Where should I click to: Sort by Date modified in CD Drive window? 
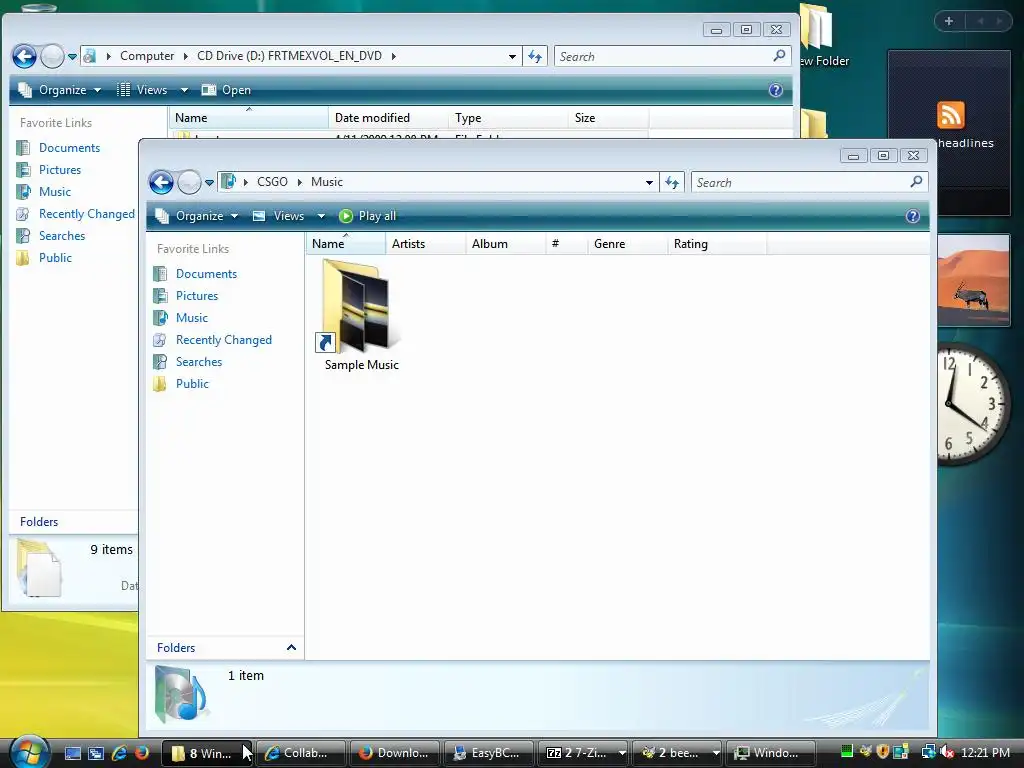click(x=387, y=118)
